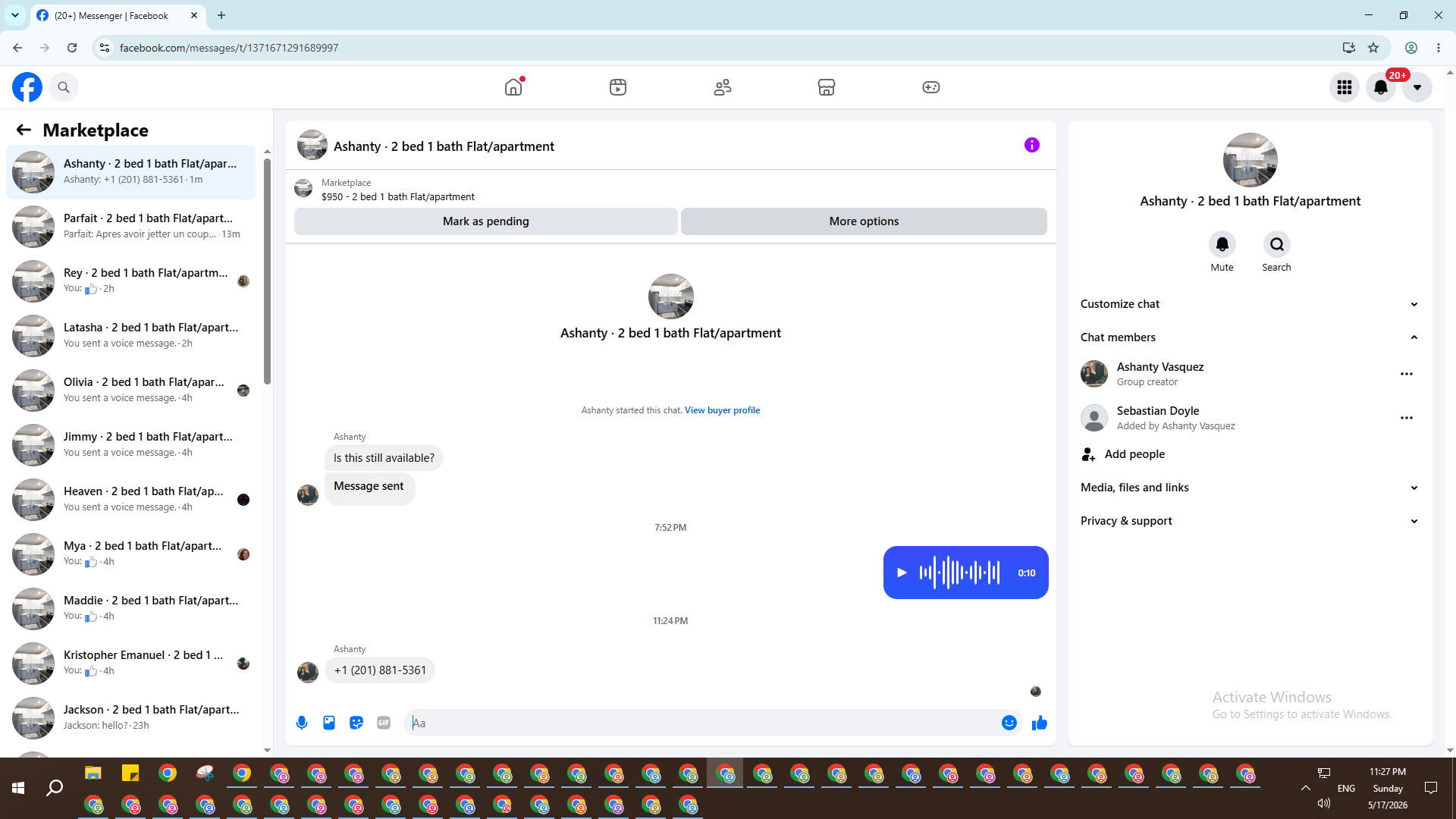Viewport: 1456px width, 819px height.
Task: Seek within the voice message waveform
Action: click(959, 573)
